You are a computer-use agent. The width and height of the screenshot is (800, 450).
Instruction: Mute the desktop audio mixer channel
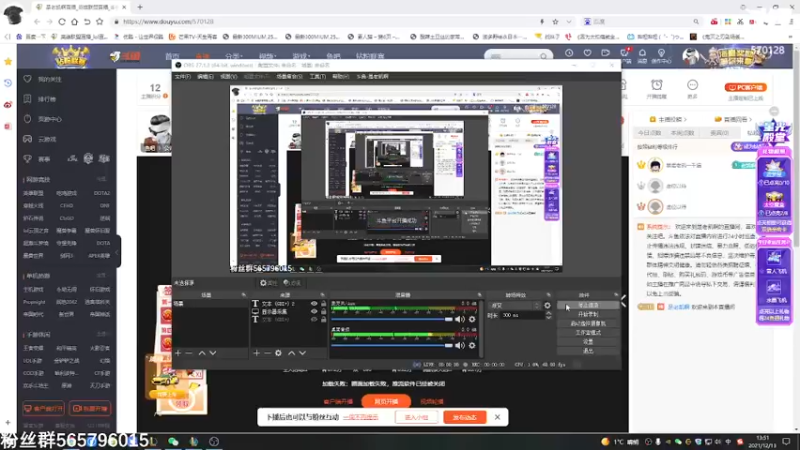pos(460,345)
